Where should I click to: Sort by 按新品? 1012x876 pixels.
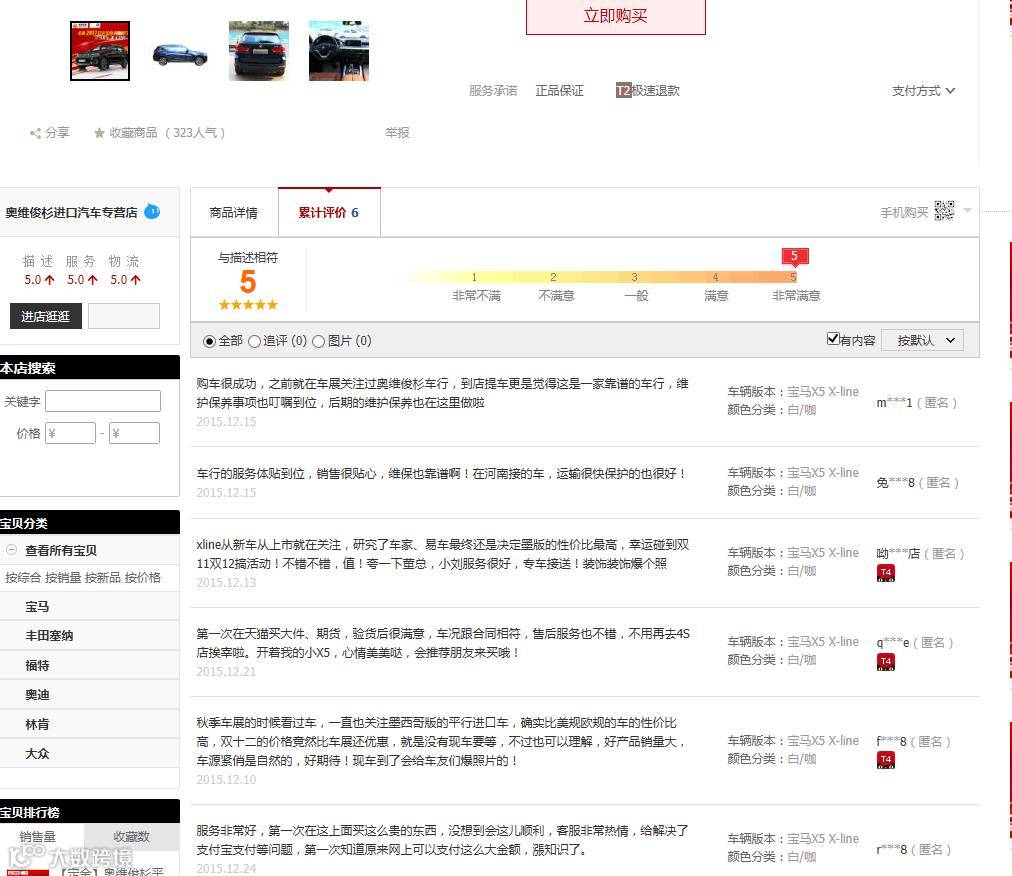[103, 578]
